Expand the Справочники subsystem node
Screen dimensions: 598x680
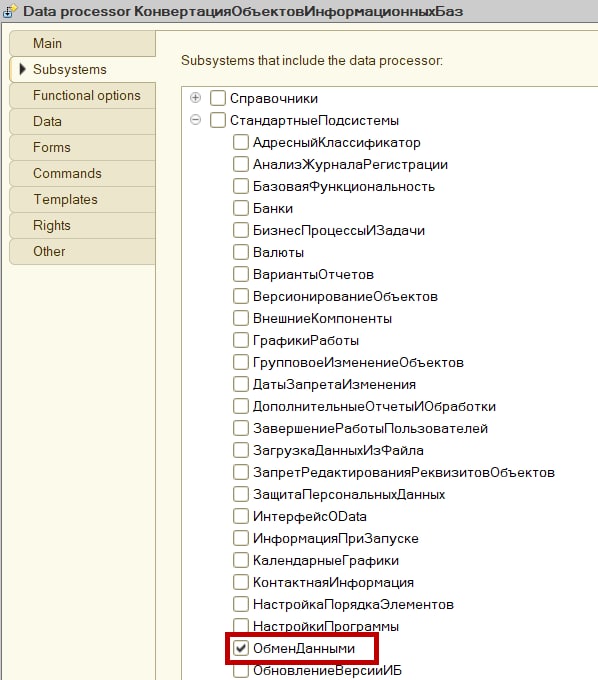(196, 98)
